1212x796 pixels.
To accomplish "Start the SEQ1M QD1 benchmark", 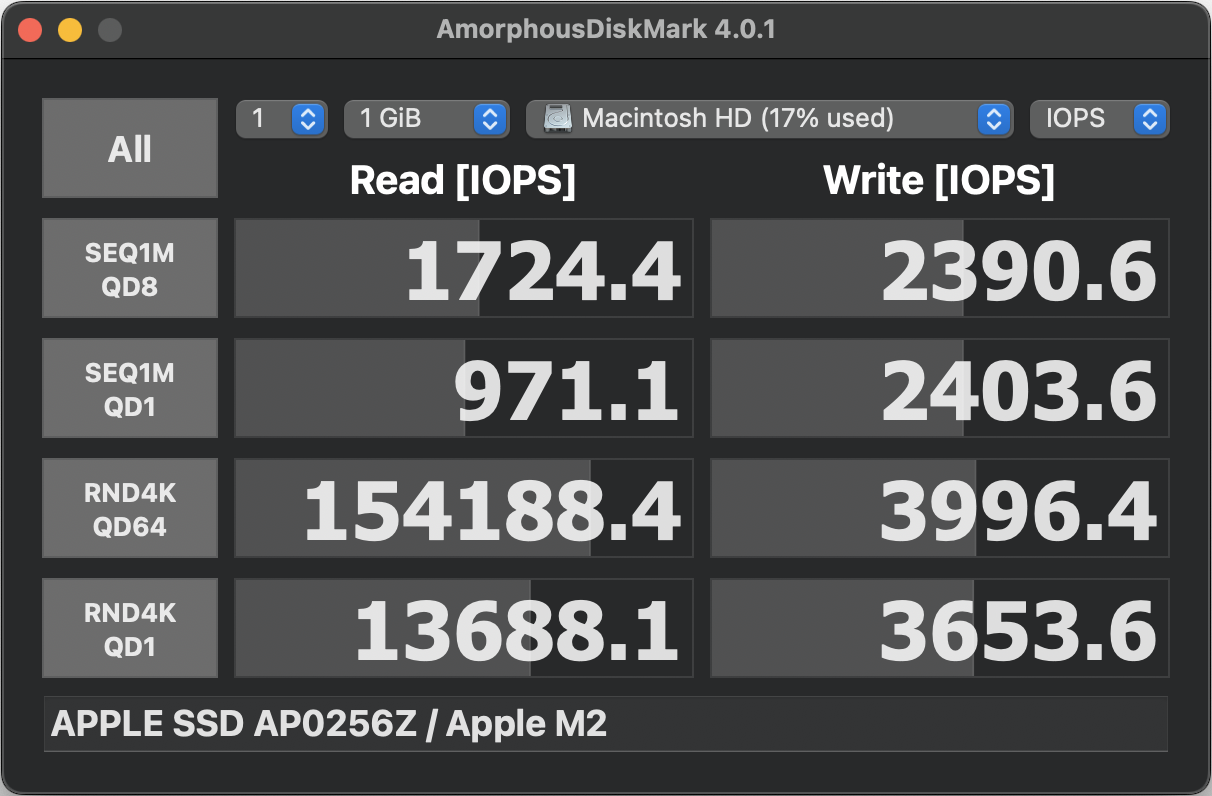I will coord(129,387).
